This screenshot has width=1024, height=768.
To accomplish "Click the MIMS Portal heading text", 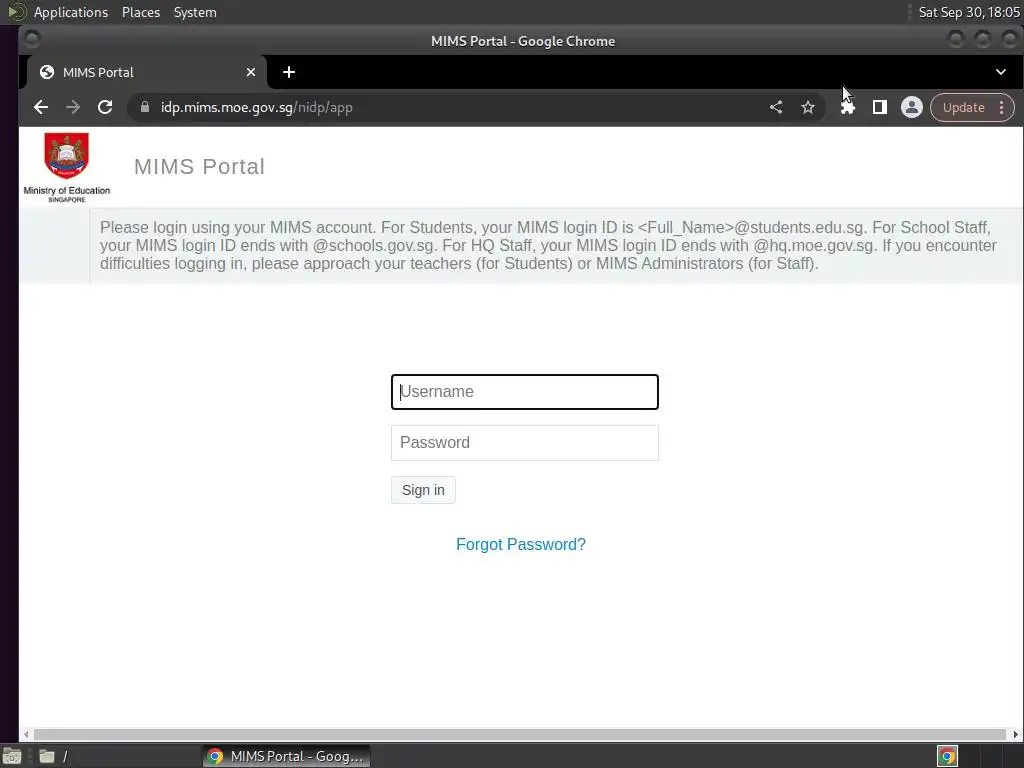I will coord(199,167).
